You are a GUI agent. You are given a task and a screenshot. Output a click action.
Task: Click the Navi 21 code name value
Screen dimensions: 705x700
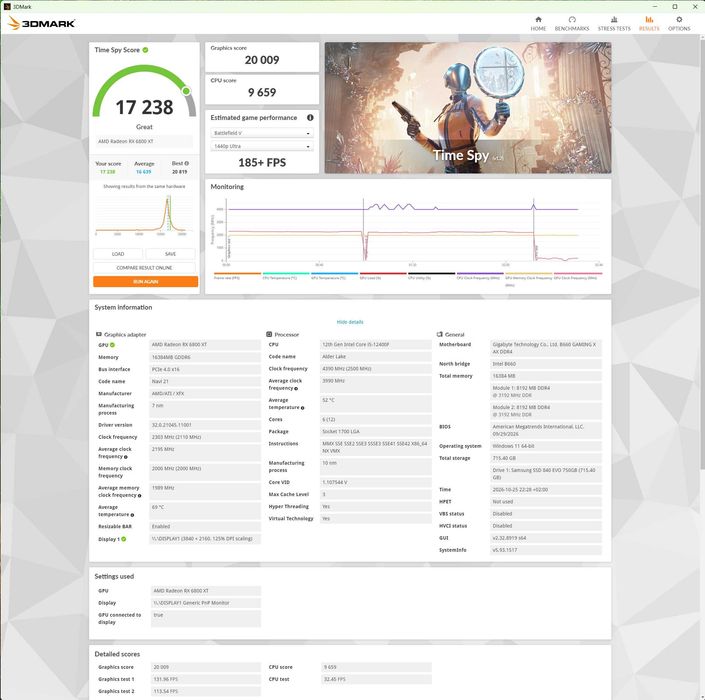(x=205, y=381)
